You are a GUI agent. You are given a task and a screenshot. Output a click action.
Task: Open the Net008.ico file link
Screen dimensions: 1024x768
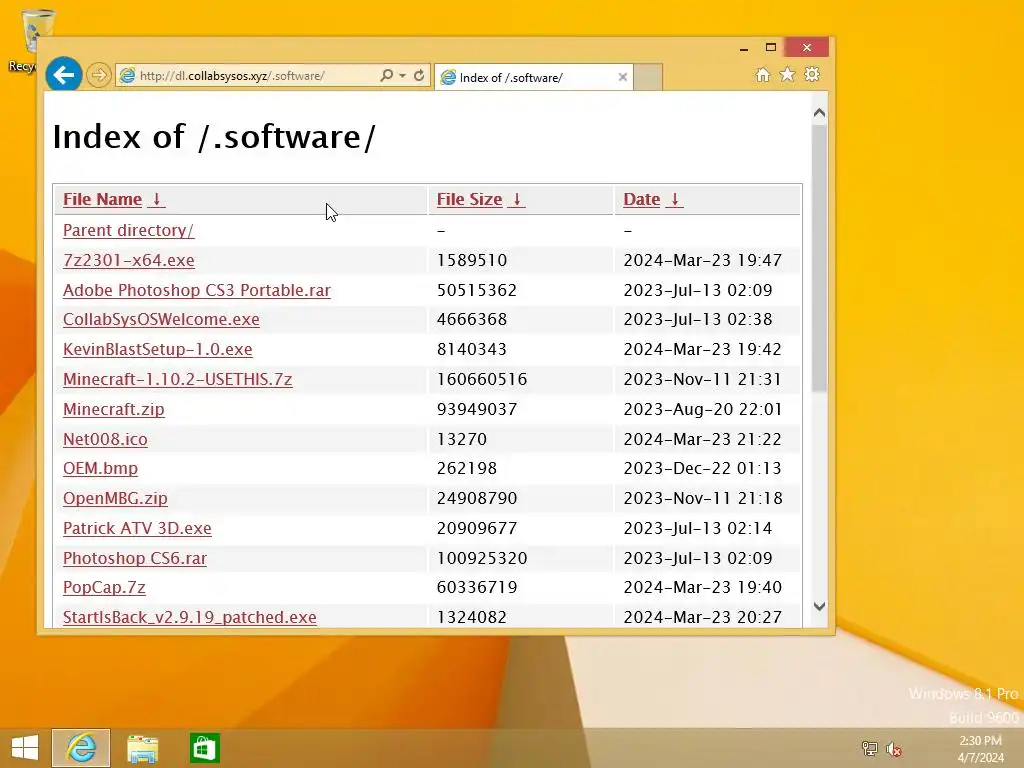[x=105, y=439]
